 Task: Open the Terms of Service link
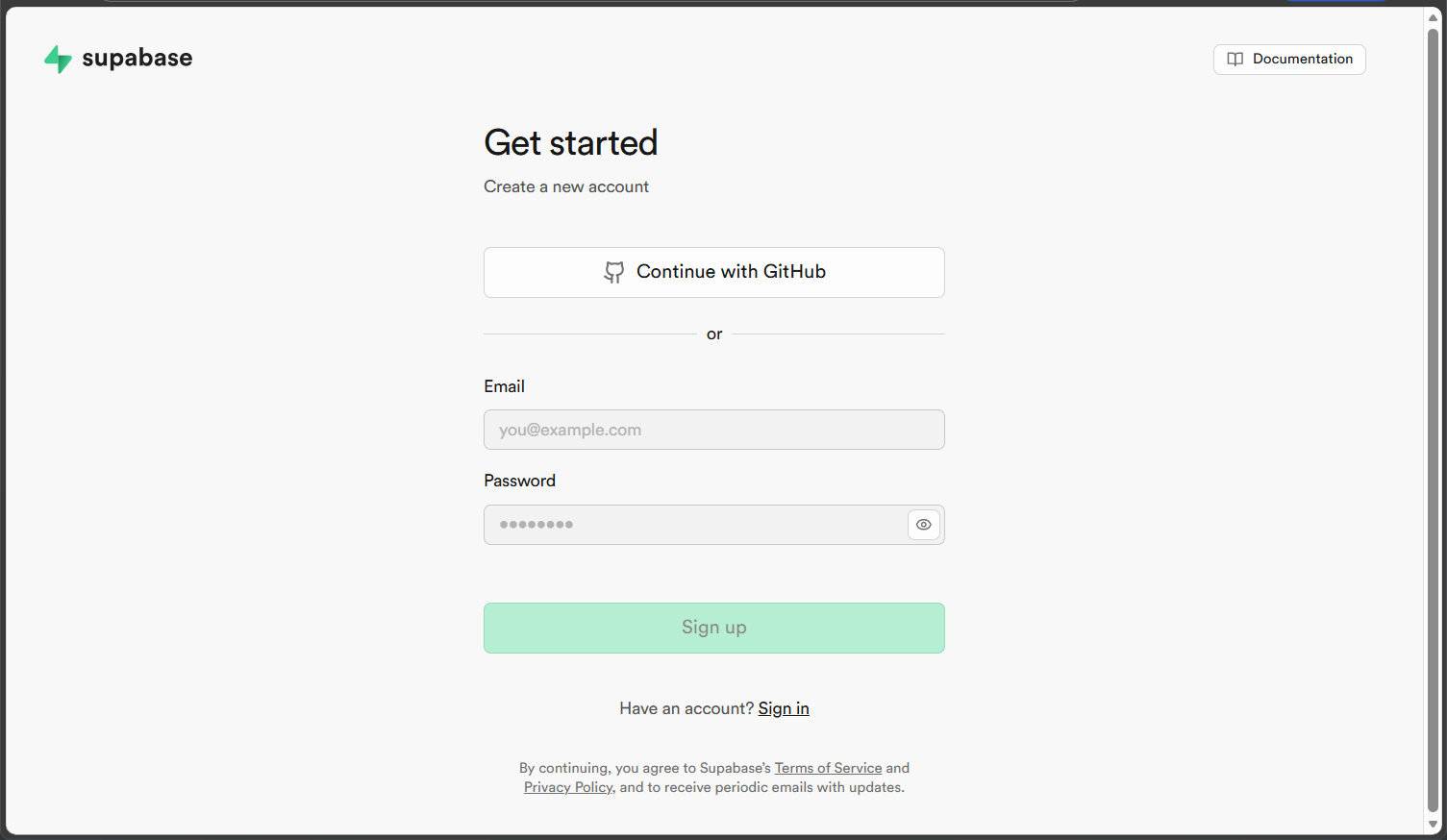pos(828,768)
